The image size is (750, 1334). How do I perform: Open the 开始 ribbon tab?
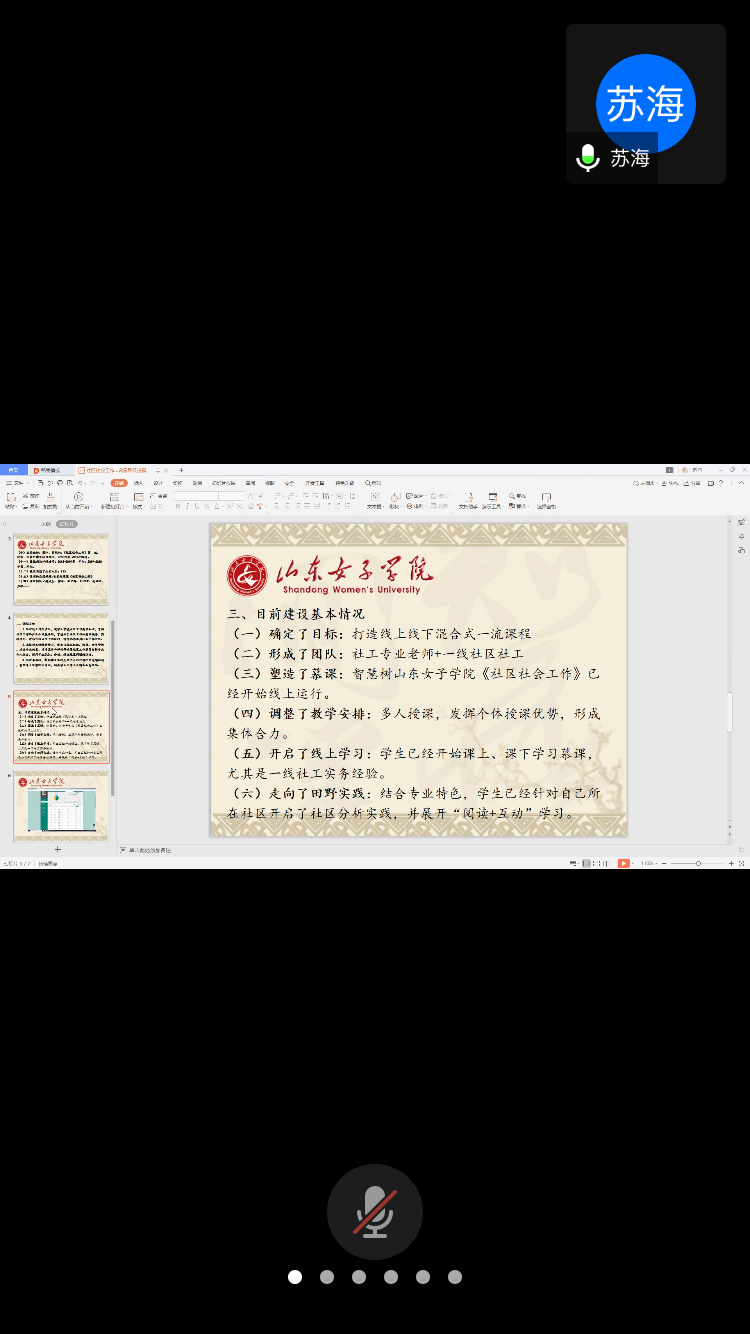(119, 483)
